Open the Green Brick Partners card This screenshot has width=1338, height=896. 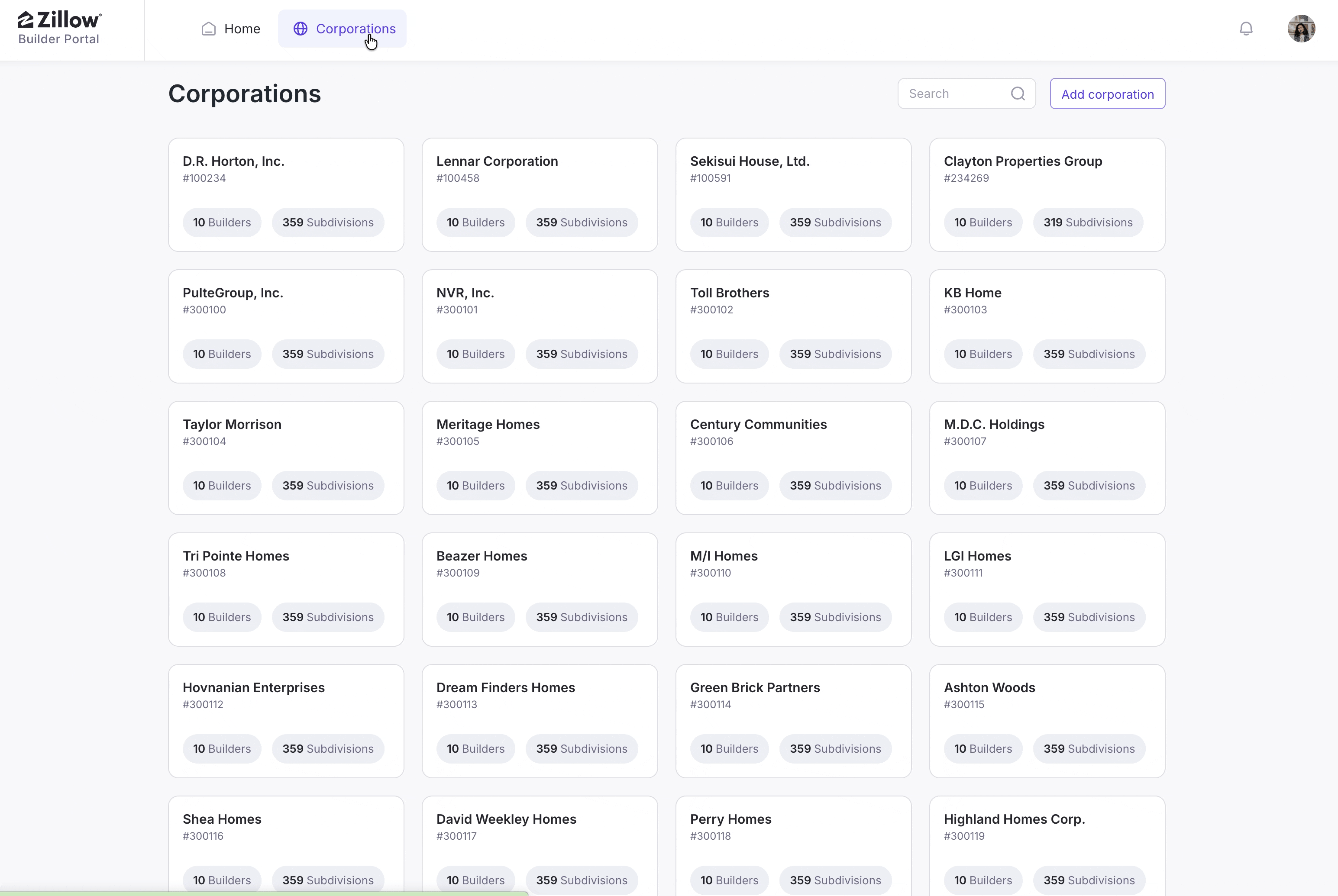pyautogui.click(x=793, y=721)
